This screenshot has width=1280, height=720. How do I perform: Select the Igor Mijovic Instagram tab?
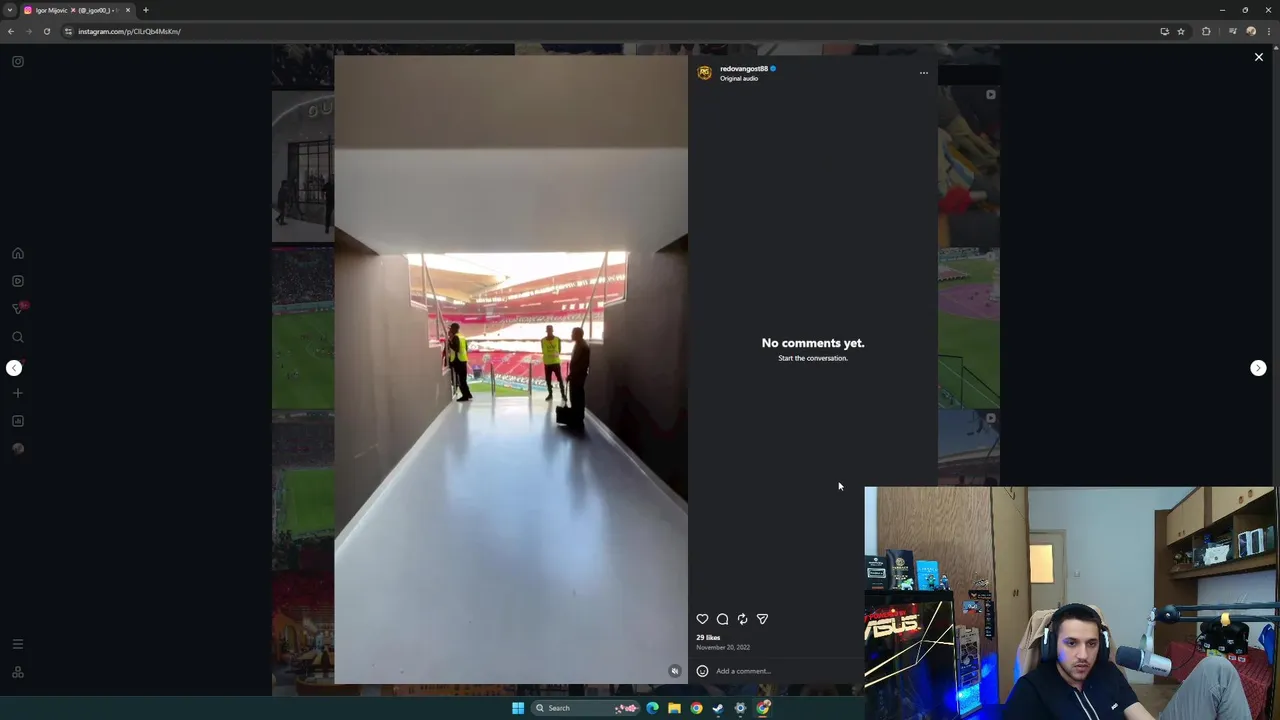[x=77, y=10]
